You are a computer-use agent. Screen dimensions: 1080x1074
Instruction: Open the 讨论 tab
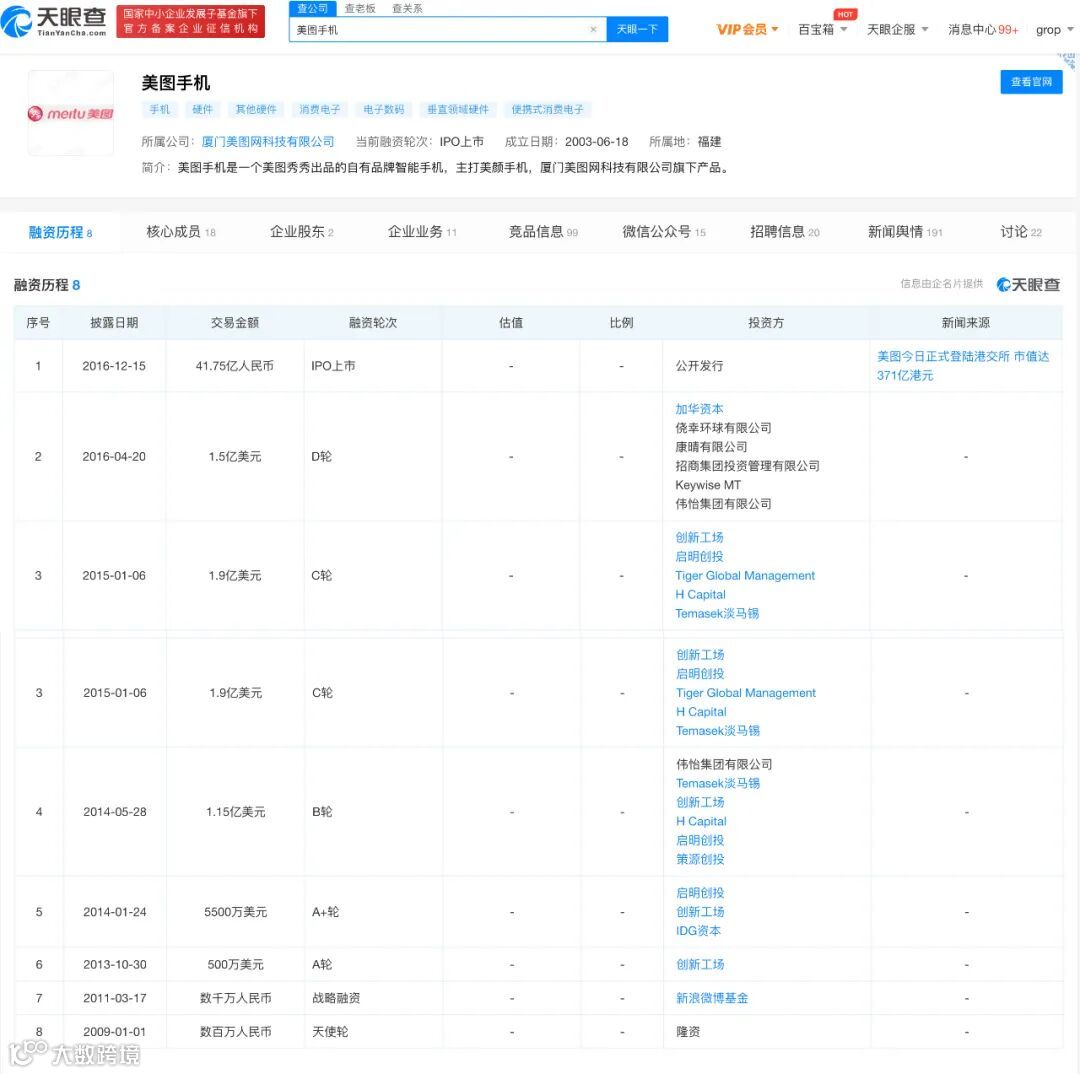[x=1021, y=232]
